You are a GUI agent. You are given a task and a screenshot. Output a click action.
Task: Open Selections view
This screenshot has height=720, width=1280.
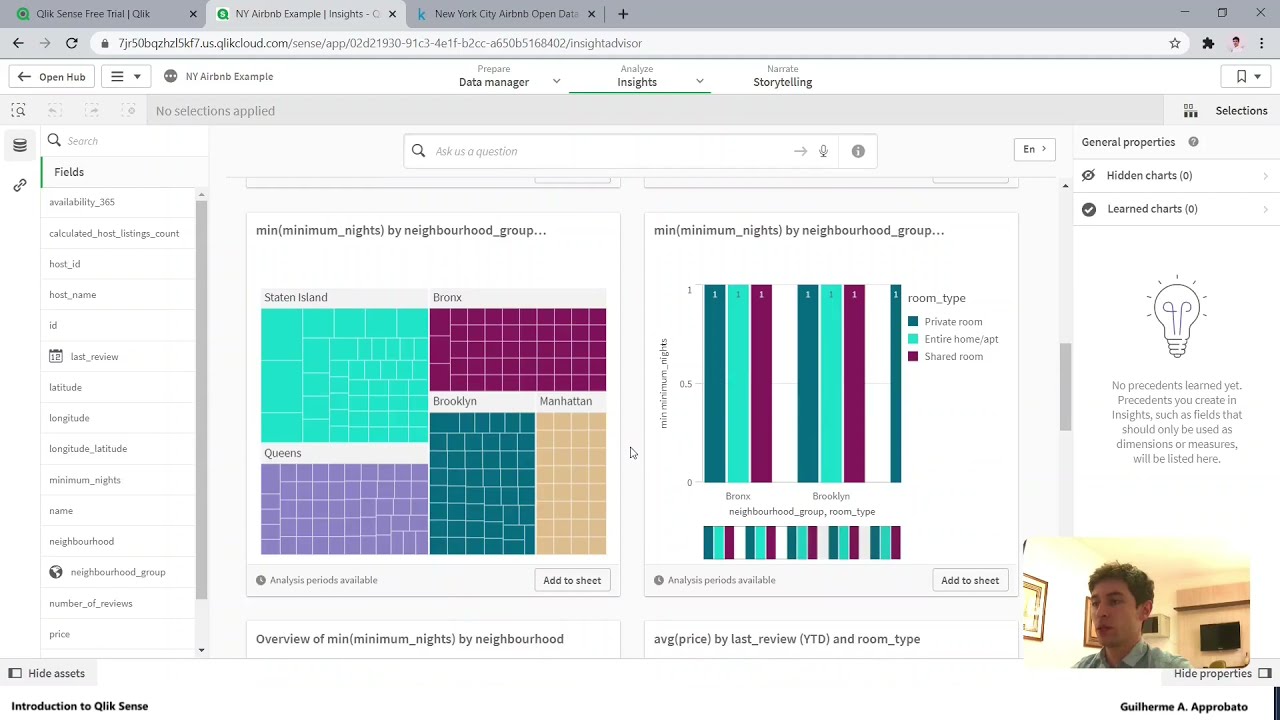coord(1241,111)
